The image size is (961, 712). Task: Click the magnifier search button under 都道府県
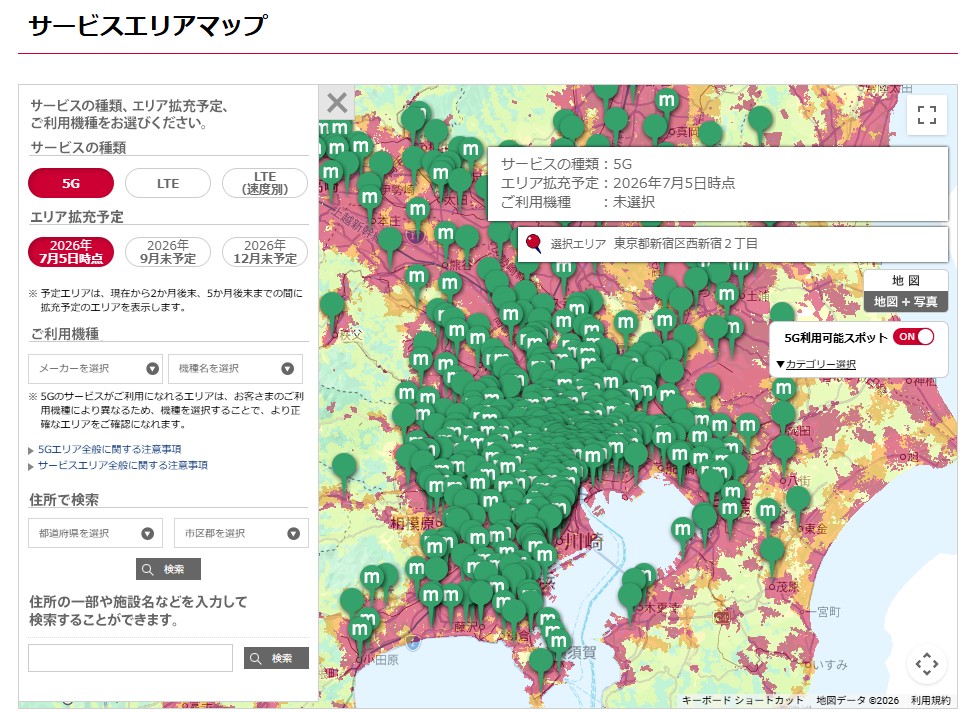(168, 569)
